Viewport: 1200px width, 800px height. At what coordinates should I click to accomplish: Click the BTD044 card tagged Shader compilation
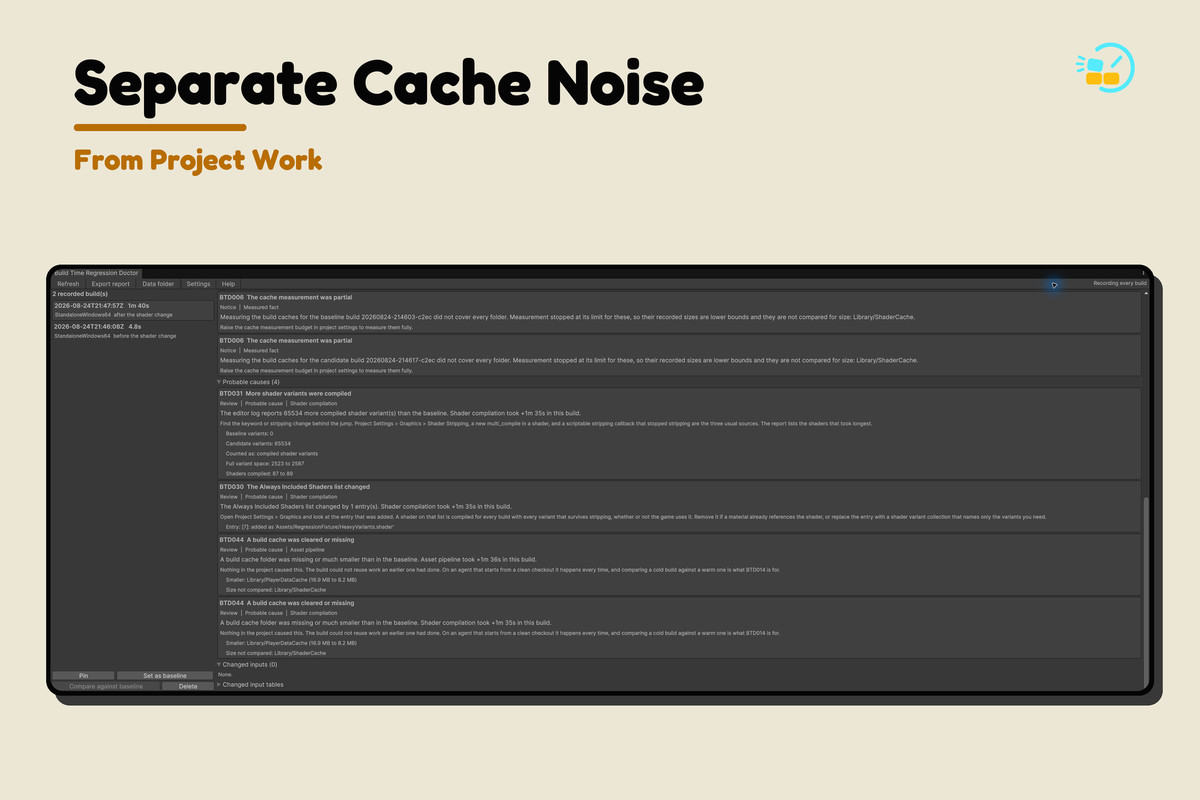click(x=679, y=628)
